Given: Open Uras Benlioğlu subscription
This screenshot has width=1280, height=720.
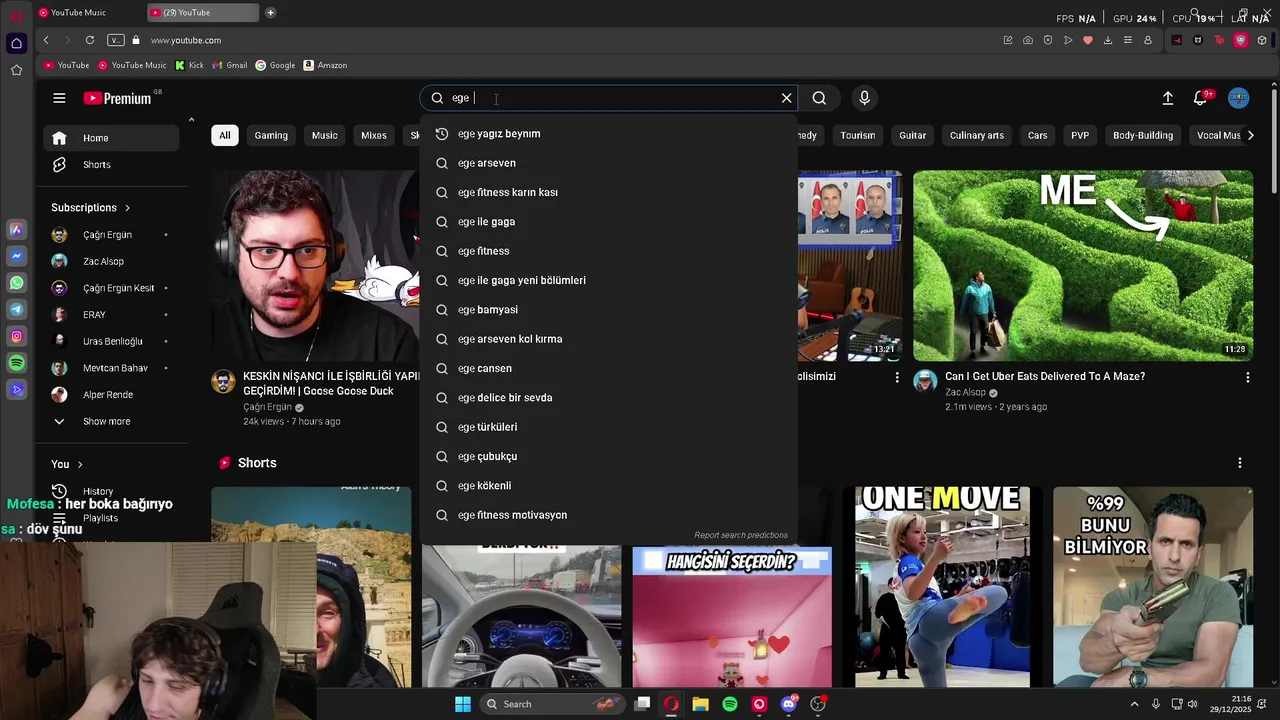Looking at the screenshot, I should pyautogui.click(x=110, y=342).
